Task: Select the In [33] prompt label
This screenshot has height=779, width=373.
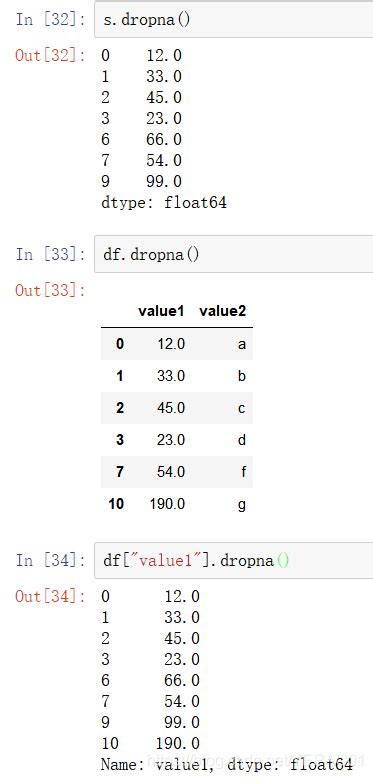Action: [51, 254]
